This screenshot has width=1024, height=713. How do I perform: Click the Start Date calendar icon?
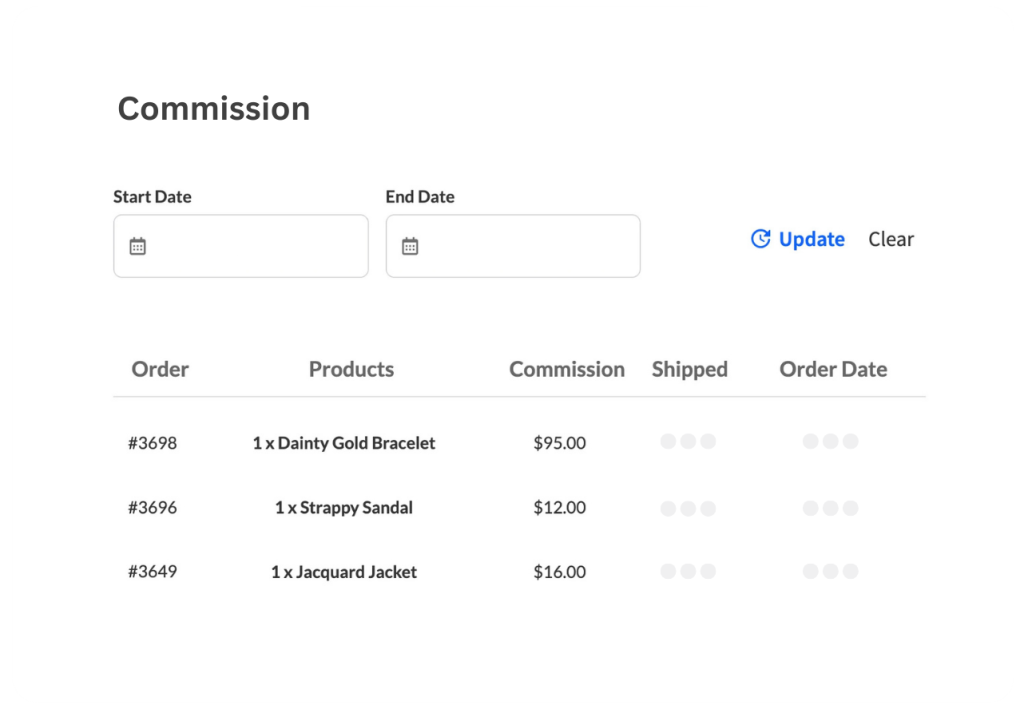coord(138,246)
